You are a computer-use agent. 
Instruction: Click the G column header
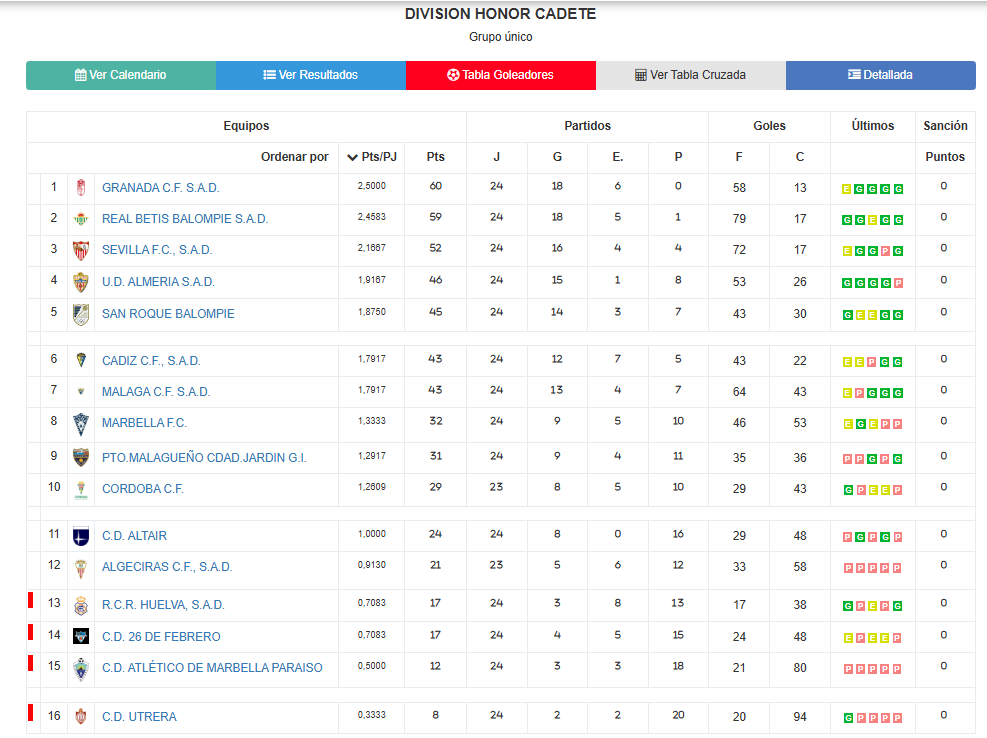pos(557,157)
